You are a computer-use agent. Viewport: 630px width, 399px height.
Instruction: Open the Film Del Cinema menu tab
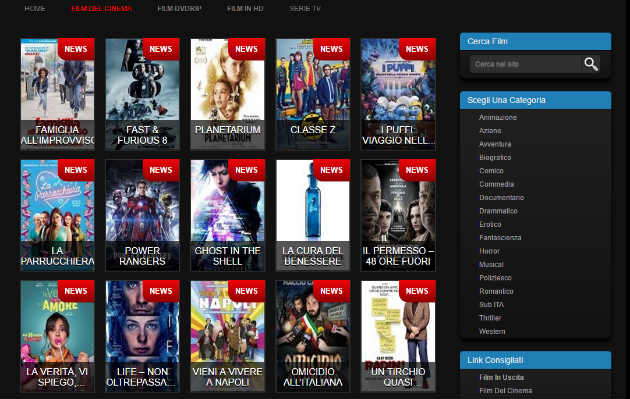pyautogui.click(x=102, y=8)
